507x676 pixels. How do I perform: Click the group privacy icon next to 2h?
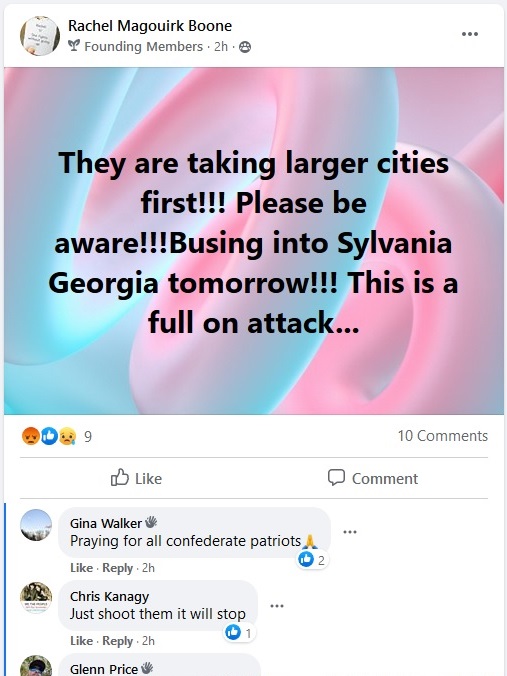pos(245,47)
